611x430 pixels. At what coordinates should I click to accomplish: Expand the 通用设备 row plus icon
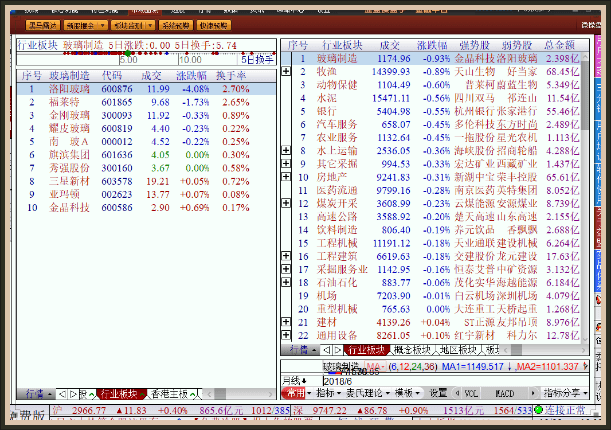tap(286, 335)
